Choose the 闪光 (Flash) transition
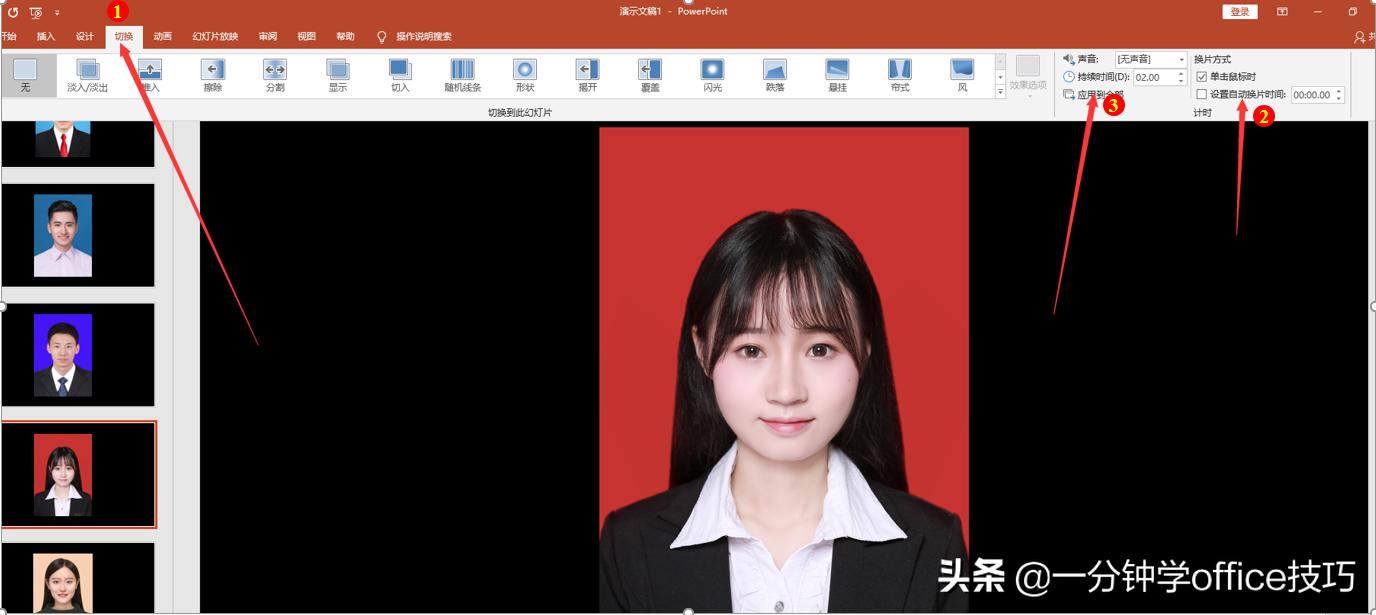 711,73
